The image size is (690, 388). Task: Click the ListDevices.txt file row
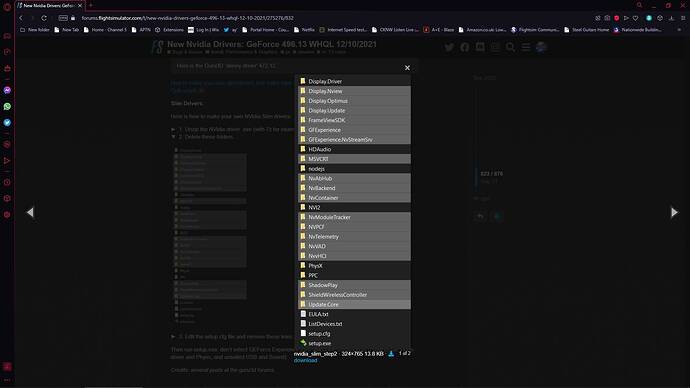pyautogui.click(x=354, y=324)
